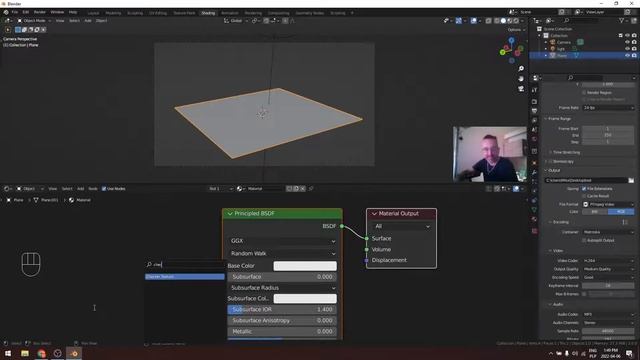
Task: Toggle Render Region checkbox
Action: (584, 93)
